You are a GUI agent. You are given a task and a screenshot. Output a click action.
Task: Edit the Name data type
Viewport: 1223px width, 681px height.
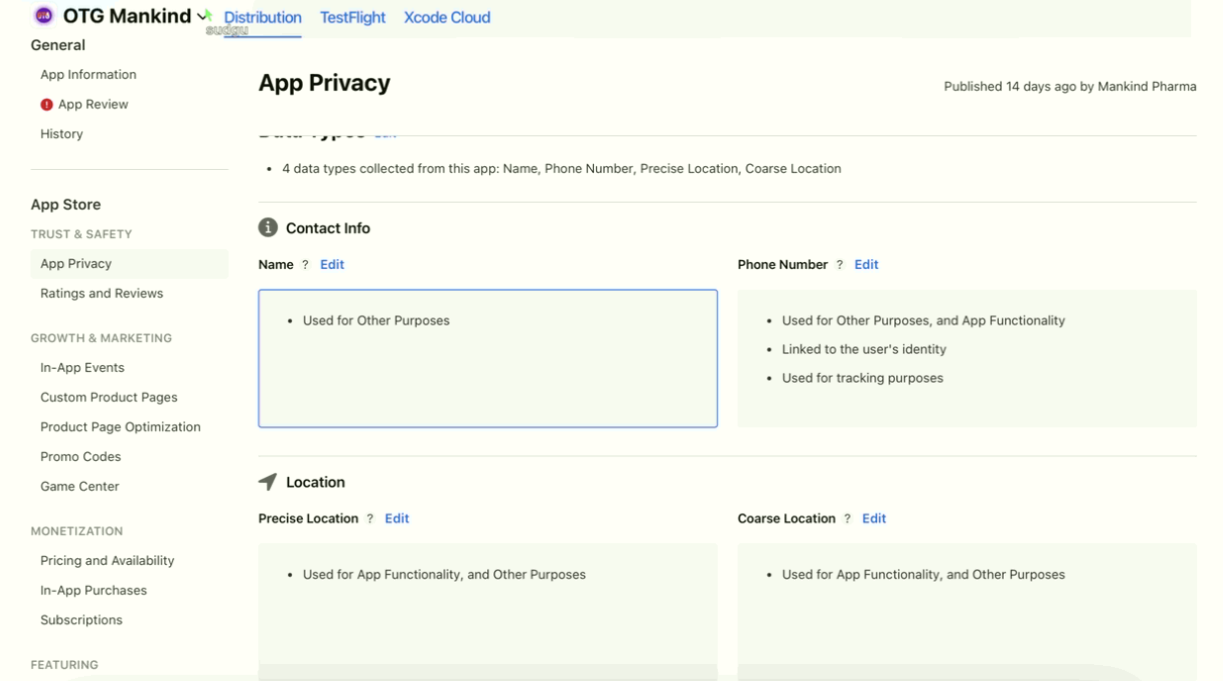[332, 265]
